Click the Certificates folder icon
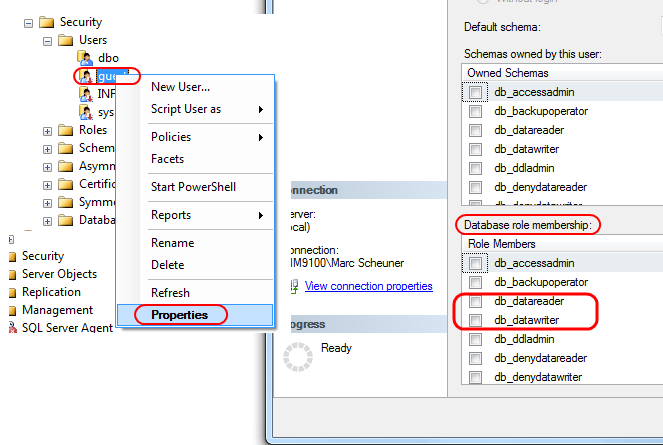The image size is (663, 445). (x=66, y=184)
